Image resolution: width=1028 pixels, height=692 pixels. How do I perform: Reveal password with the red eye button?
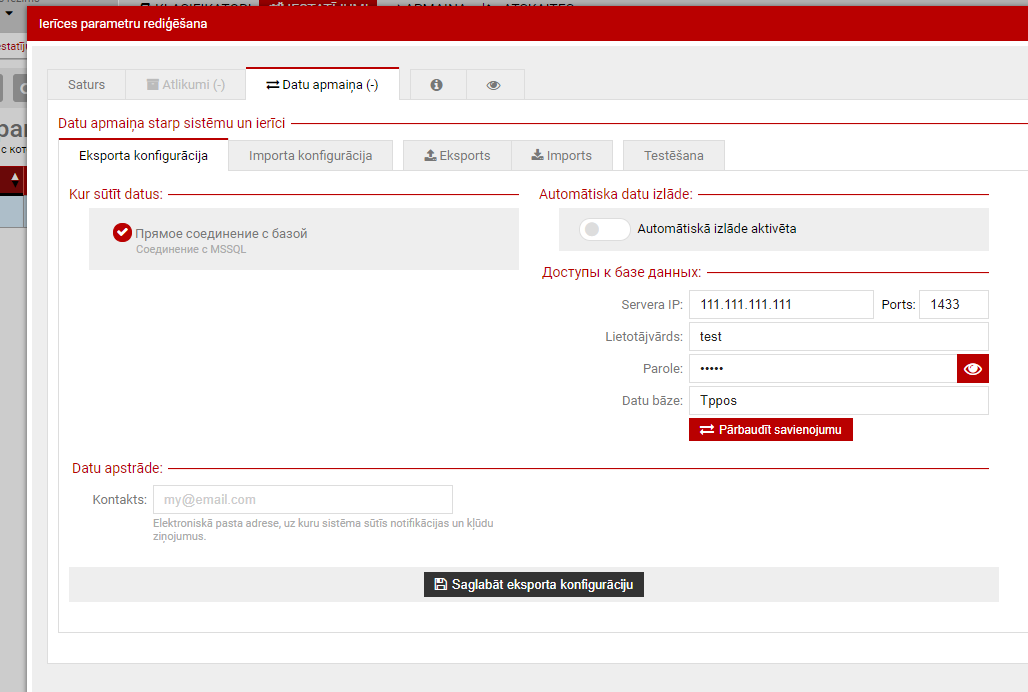pyautogui.click(x=972, y=369)
